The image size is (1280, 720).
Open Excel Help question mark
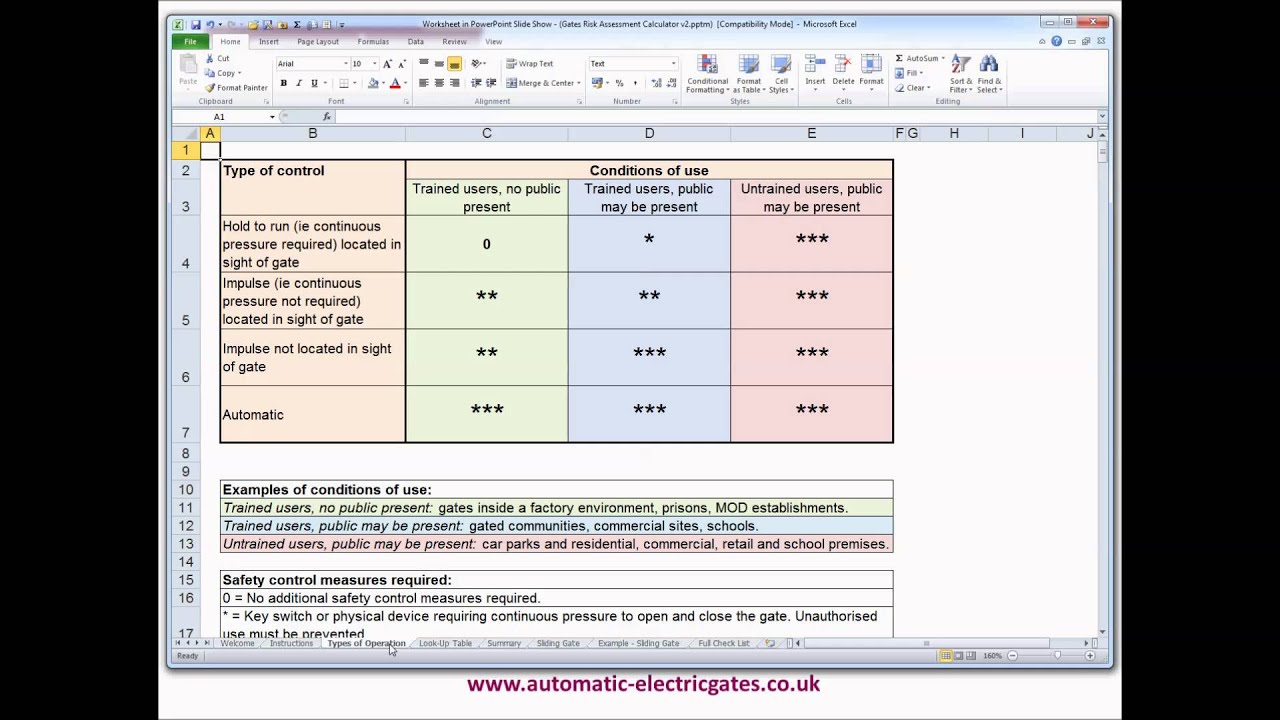(x=1056, y=42)
